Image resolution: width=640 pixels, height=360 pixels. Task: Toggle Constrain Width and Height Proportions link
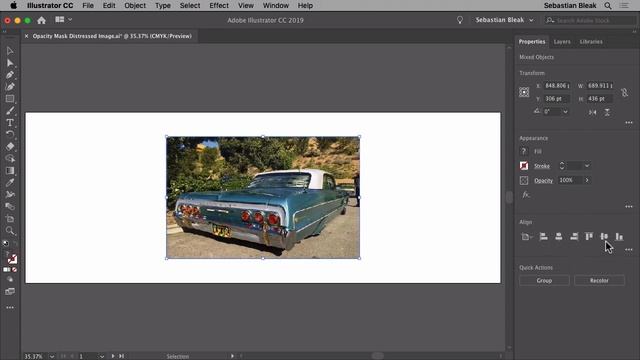tap(624, 93)
